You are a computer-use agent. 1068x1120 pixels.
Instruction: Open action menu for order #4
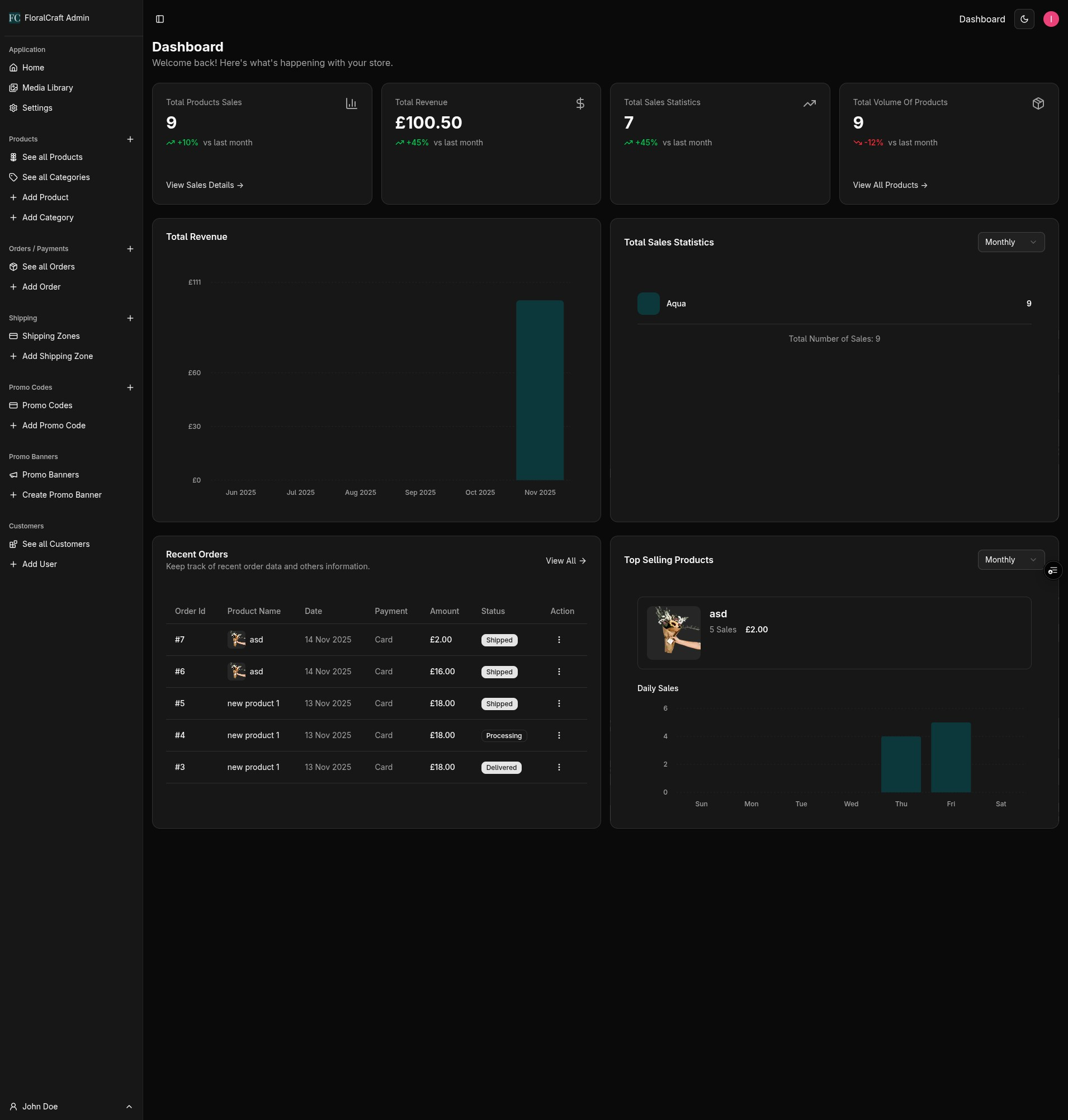[559, 736]
